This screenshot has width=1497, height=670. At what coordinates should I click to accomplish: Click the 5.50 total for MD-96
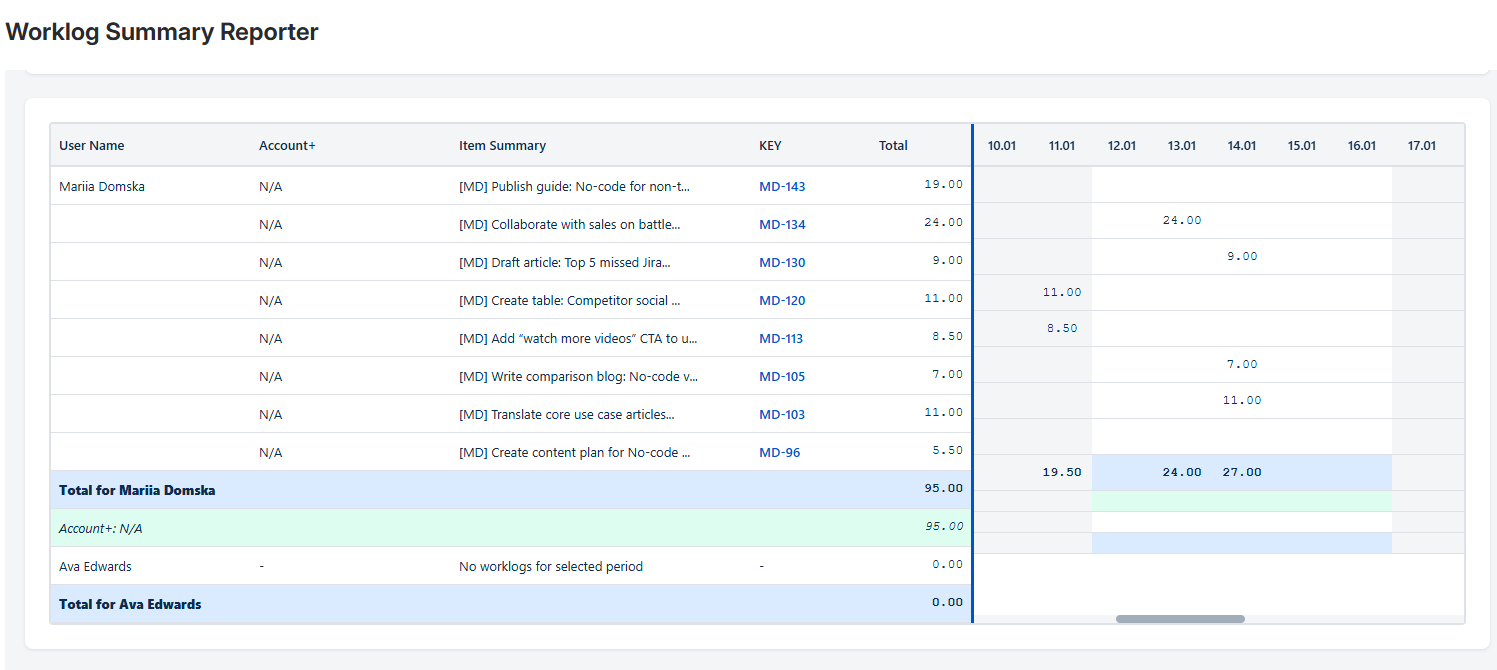[x=948, y=450]
